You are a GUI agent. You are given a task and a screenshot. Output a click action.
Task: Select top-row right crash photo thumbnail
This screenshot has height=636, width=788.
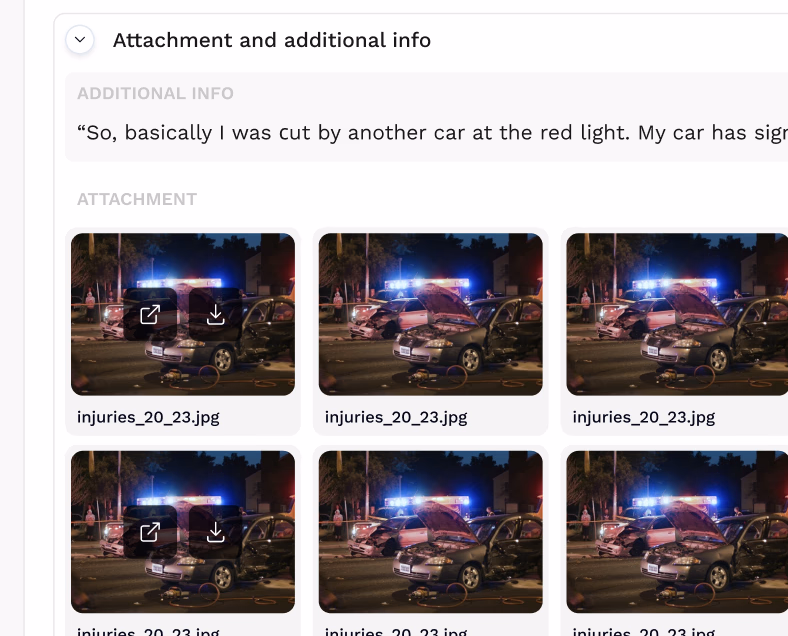pyautogui.click(x=677, y=314)
